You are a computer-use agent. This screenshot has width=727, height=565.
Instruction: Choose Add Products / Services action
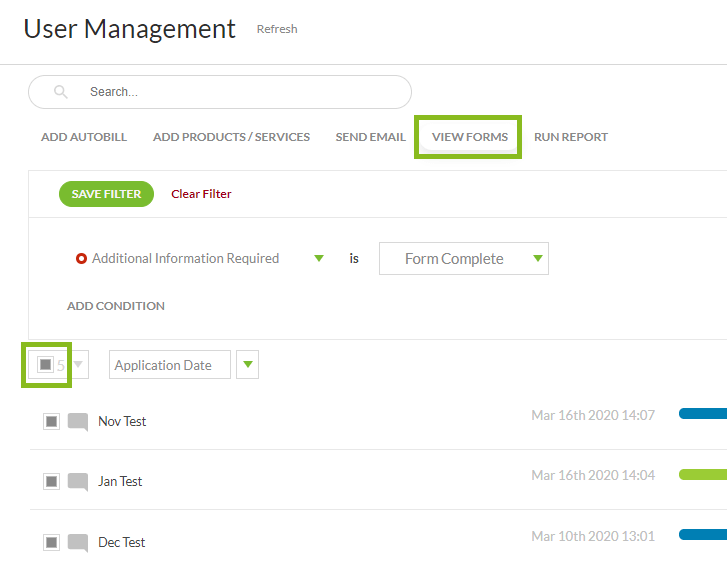click(231, 137)
